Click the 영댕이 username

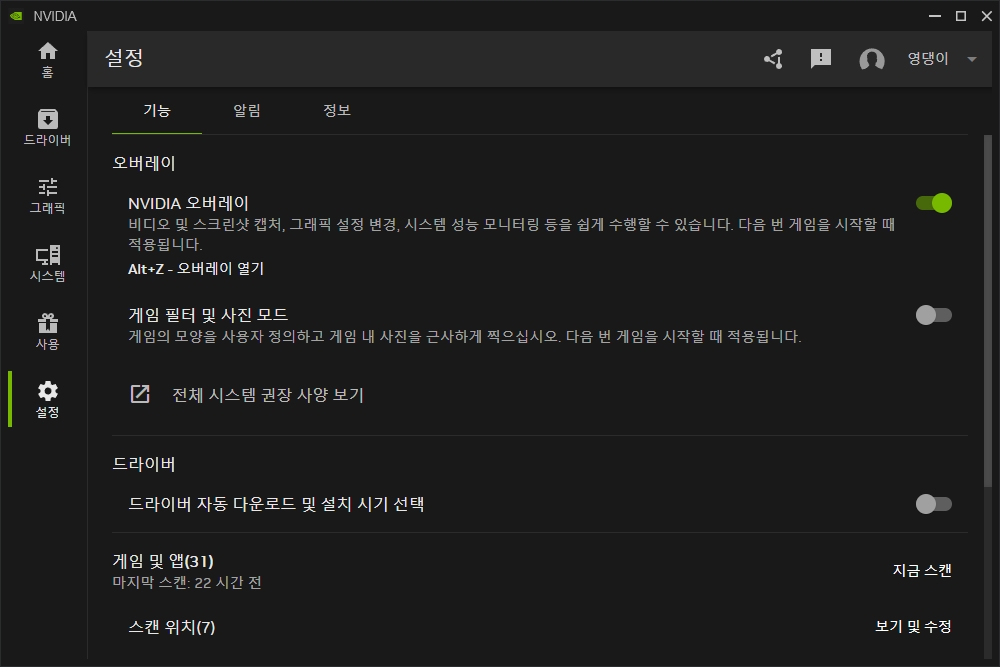tap(929, 59)
